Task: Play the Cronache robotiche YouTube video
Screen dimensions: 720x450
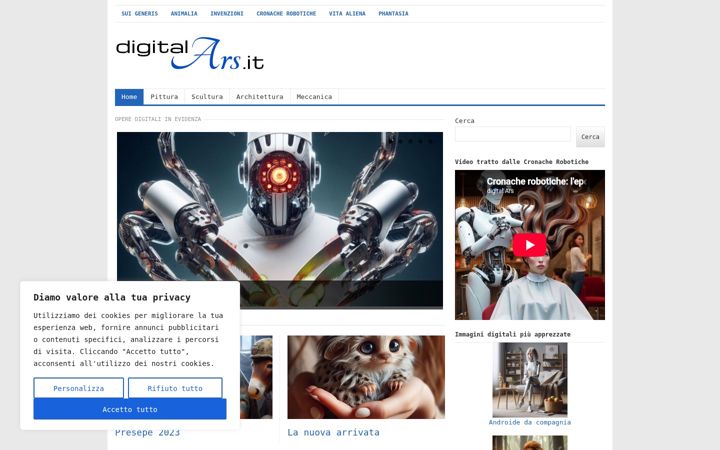Action: pyautogui.click(x=529, y=245)
